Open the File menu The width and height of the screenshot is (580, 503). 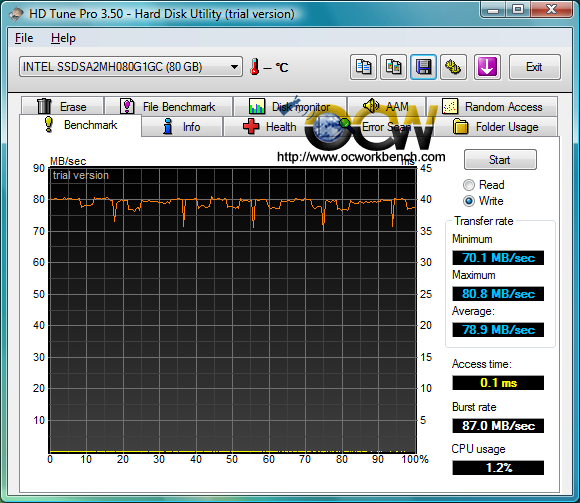click(x=24, y=38)
